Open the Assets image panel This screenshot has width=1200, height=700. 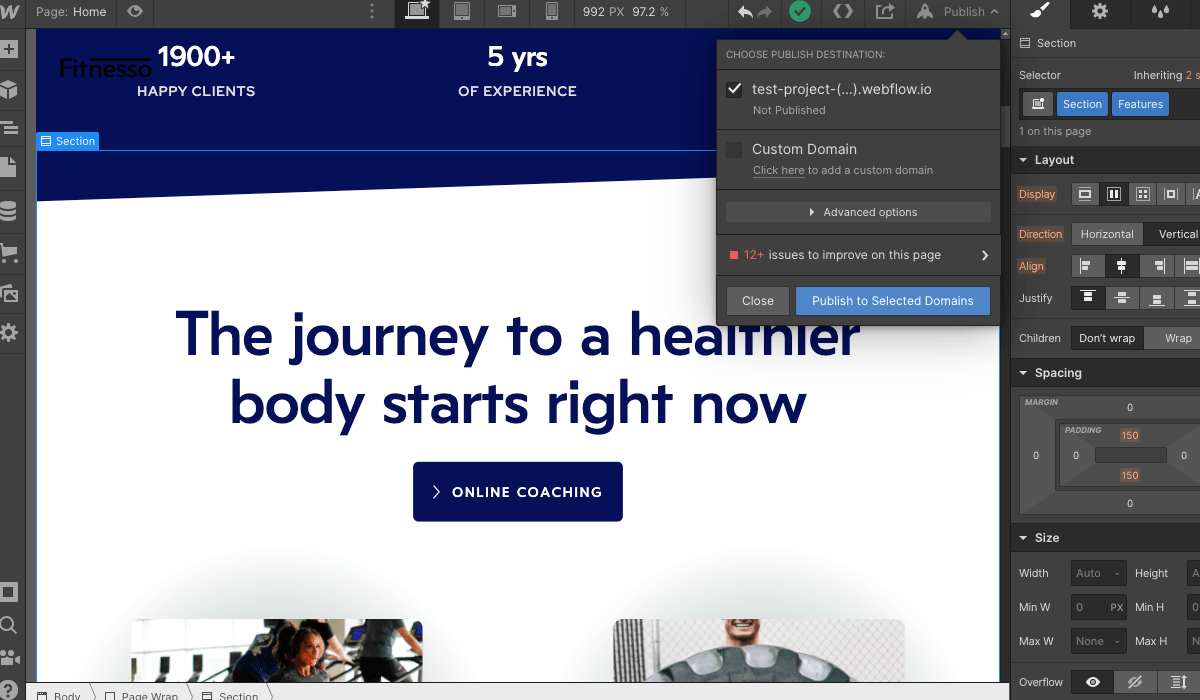tap(9, 293)
